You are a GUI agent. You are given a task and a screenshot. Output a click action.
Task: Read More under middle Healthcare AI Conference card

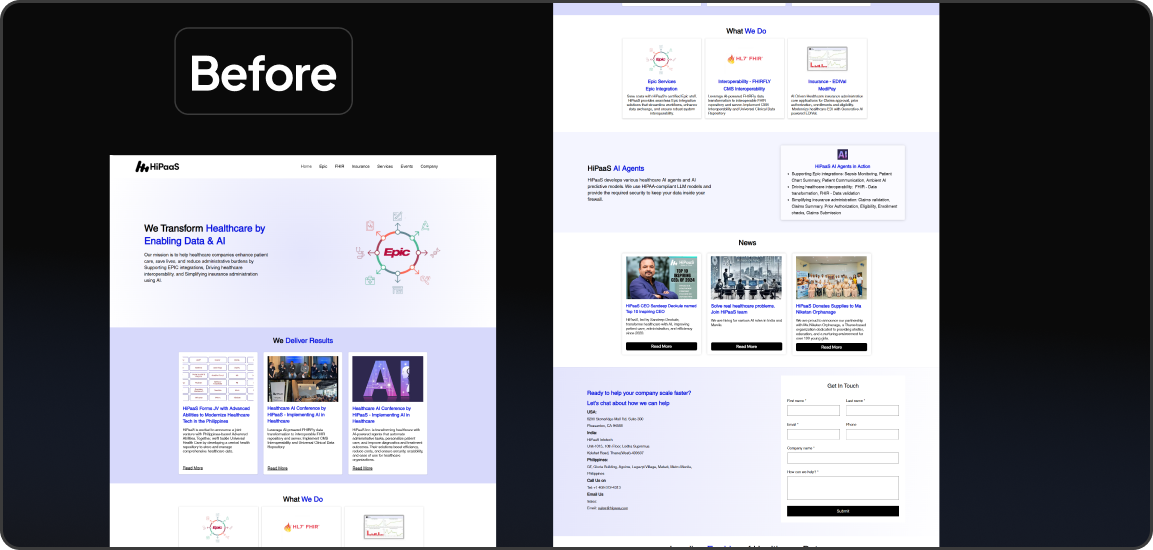277,468
